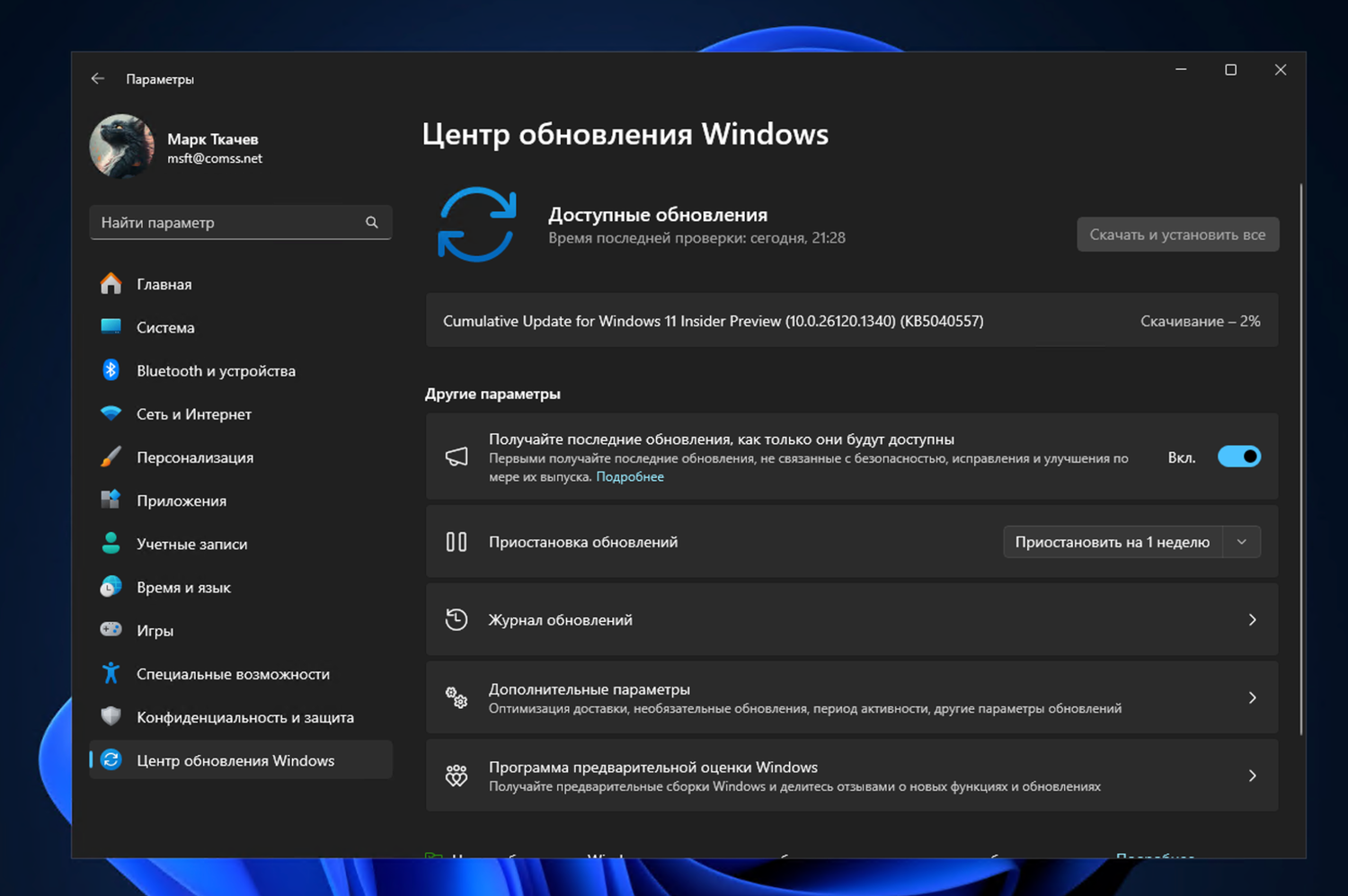The width and height of the screenshot is (1348, 896).
Task: Click the vertical scrollbar of settings page
Action: click(x=1300, y=460)
